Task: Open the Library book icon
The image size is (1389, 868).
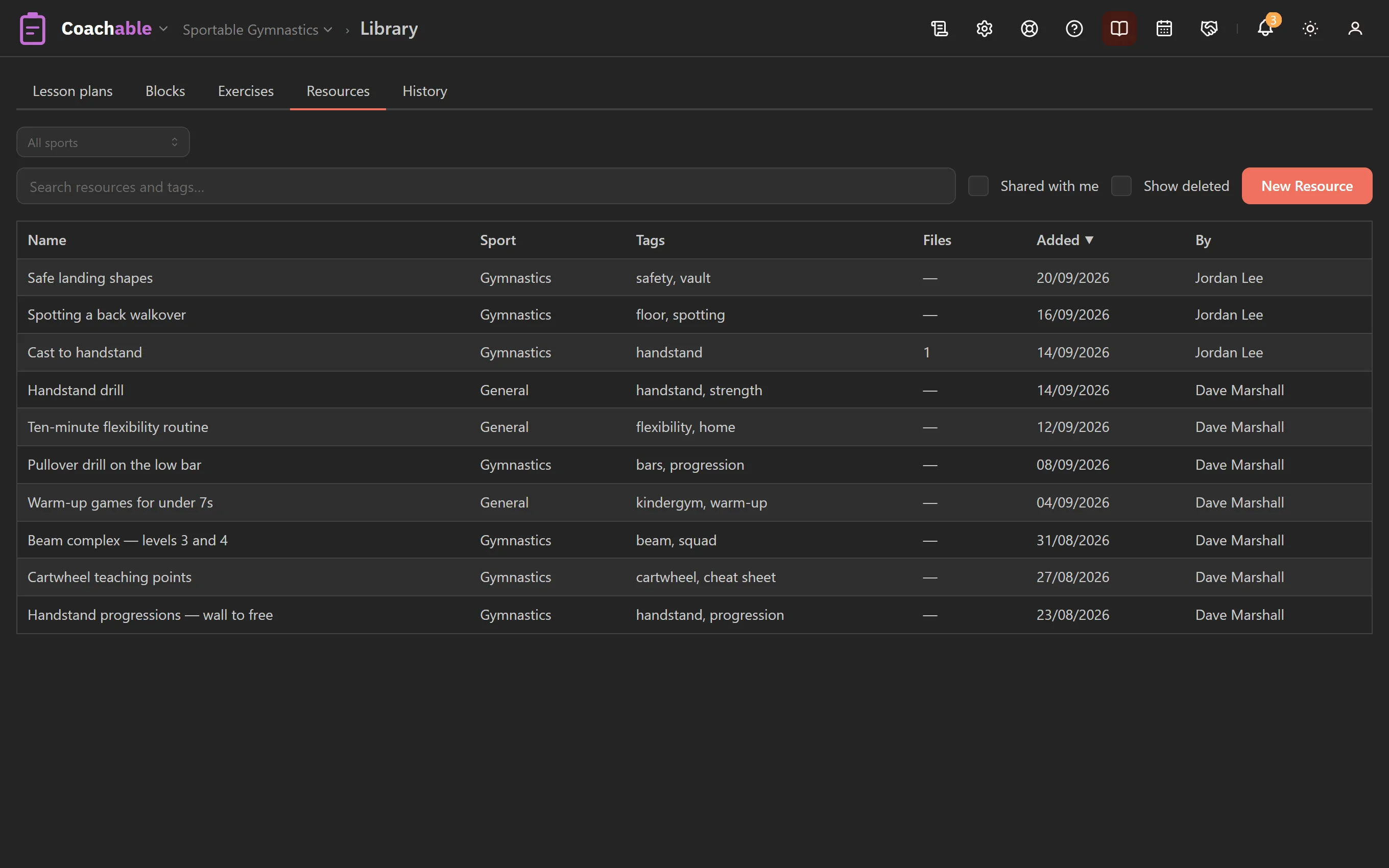Action: point(1119,28)
